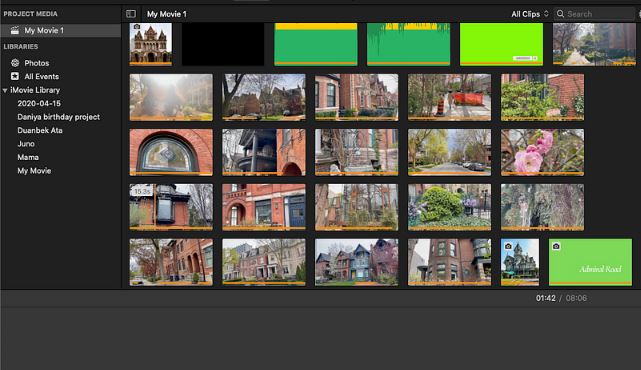Click the My Movie 1 browser title
This screenshot has width=641, height=370.
167,14
